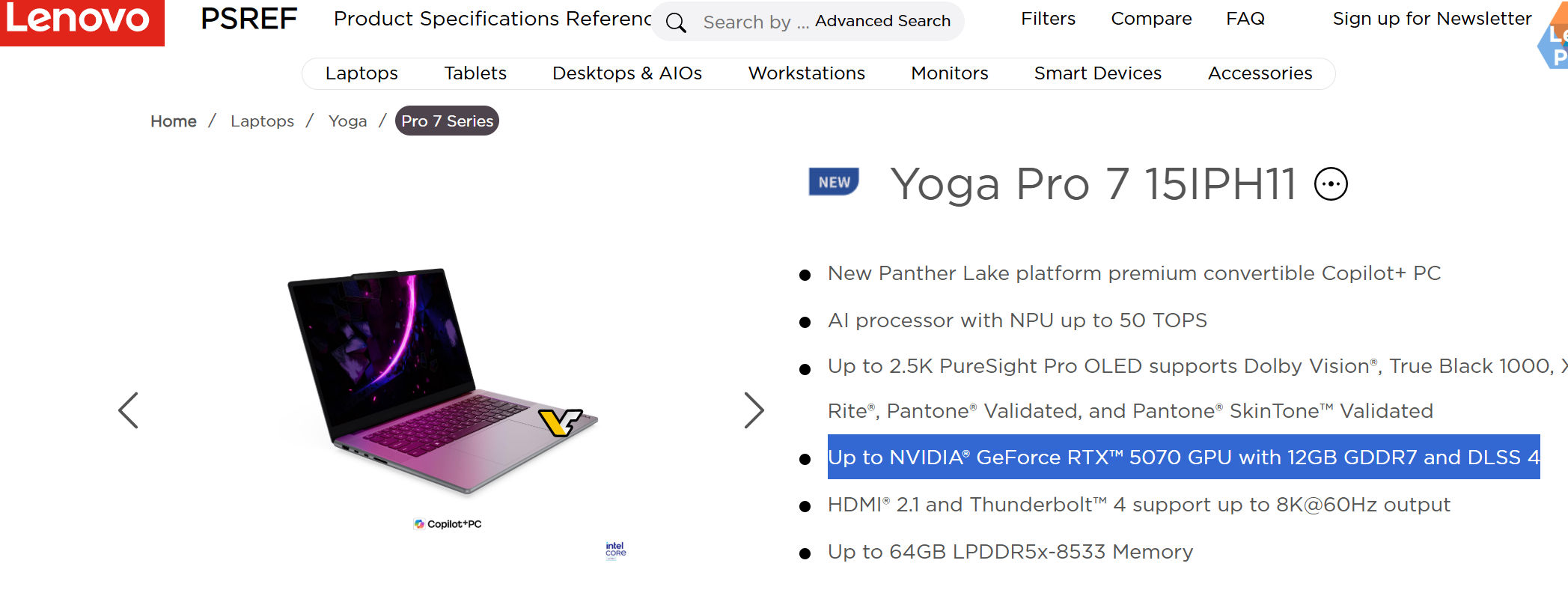Show previous product image arrow

129,410
